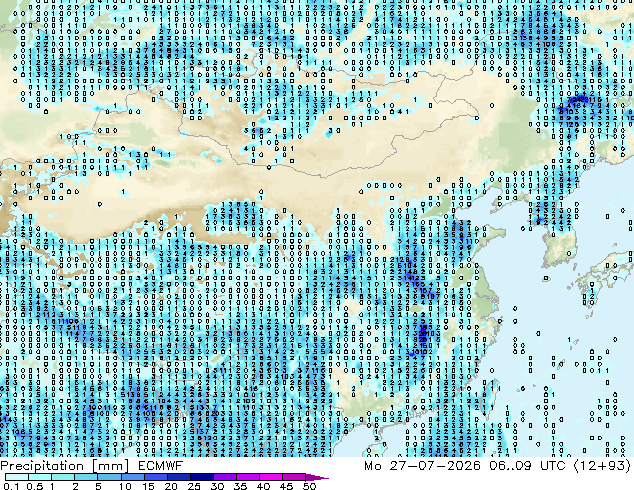
Task: Click the '(12+93)' forecast run text
Action: (602, 466)
